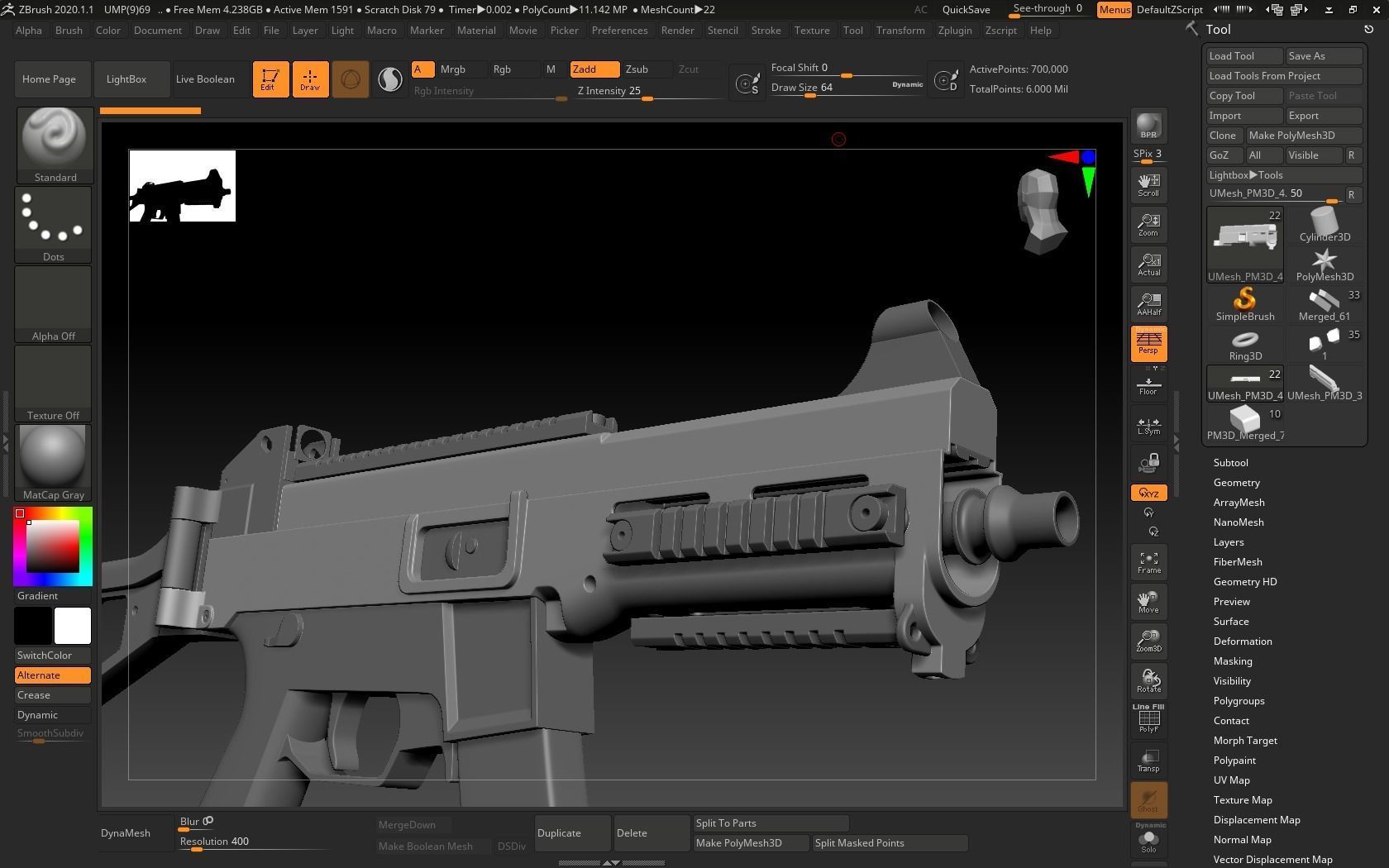This screenshot has height=868, width=1389.
Task: Open the Alpha Off selector
Action: point(54,304)
